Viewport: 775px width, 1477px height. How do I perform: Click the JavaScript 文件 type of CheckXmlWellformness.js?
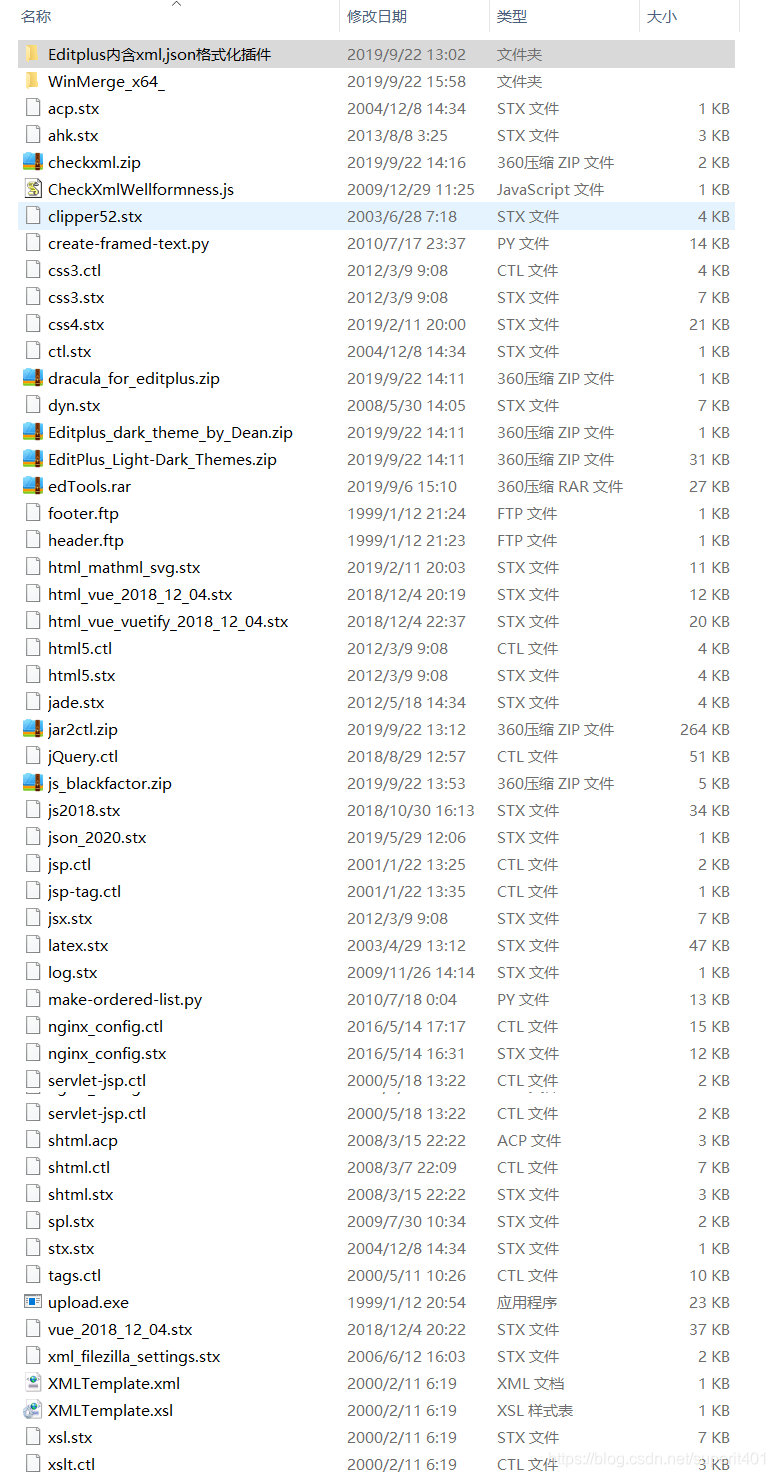tap(551, 189)
